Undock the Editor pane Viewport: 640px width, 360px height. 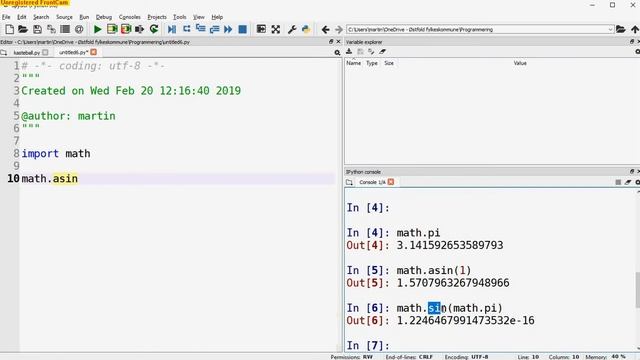[x=331, y=42]
